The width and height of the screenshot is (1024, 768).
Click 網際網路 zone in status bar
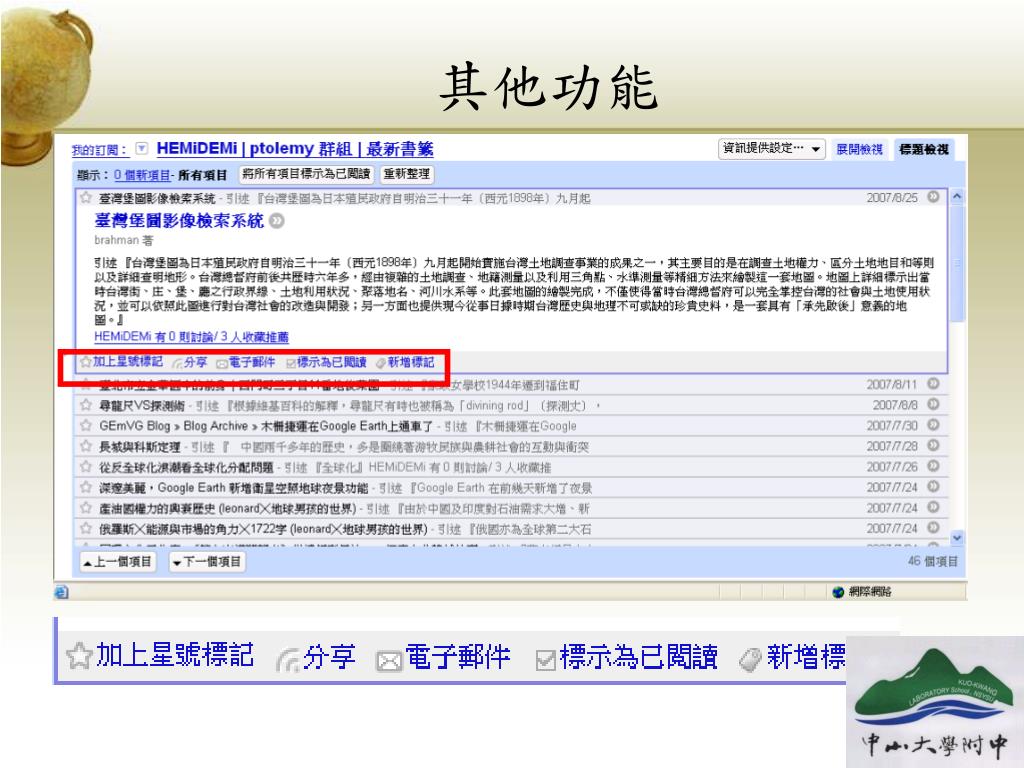pyautogui.click(x=862, y=592)
